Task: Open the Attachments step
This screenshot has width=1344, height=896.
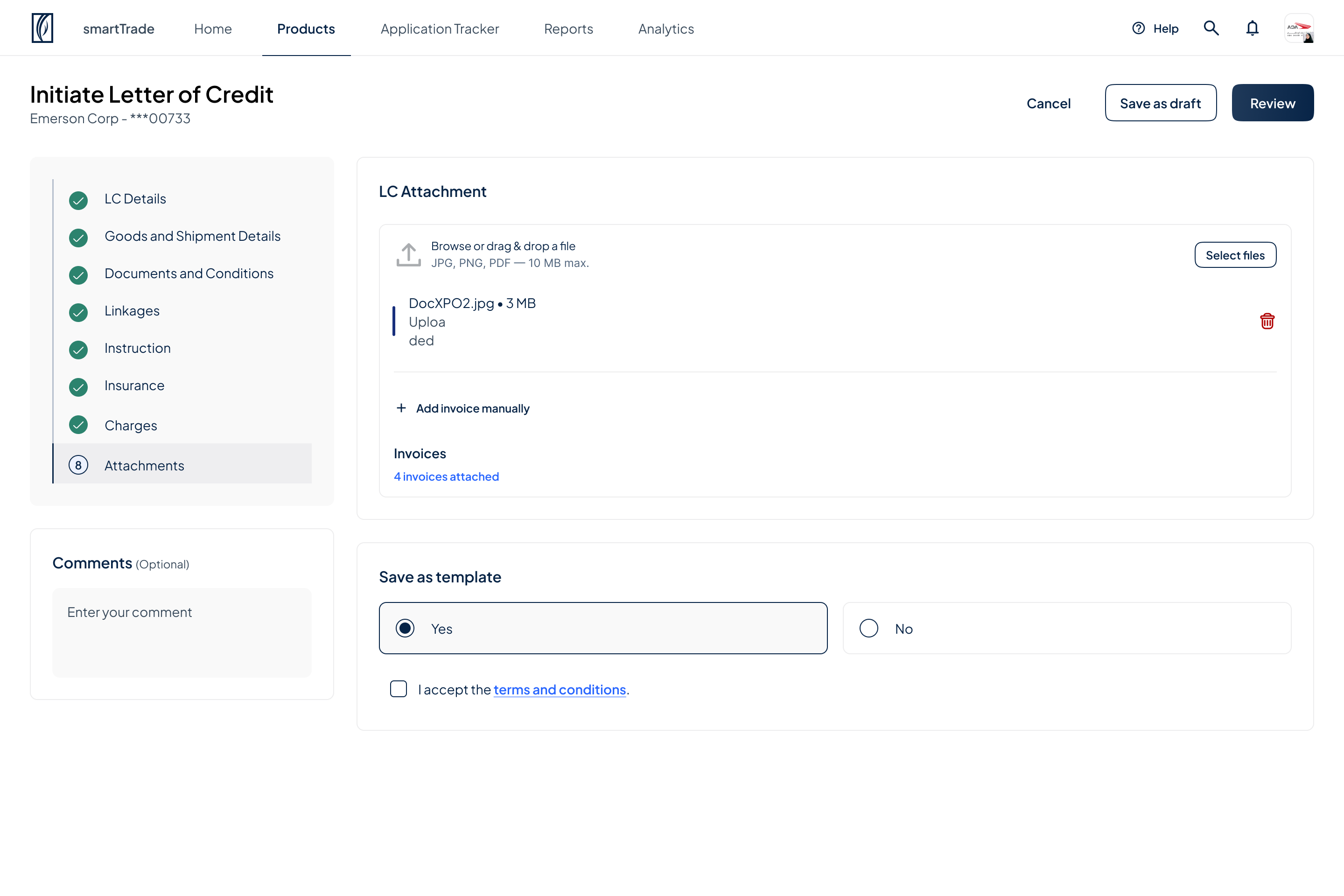Action: coord(182,465)
